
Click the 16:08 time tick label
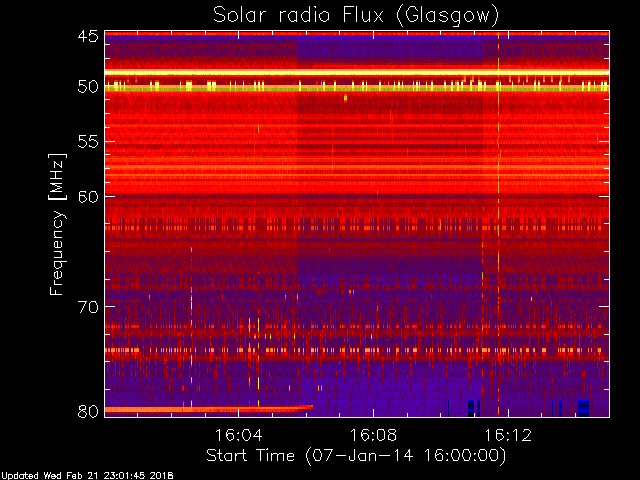(x=373, y=435)
